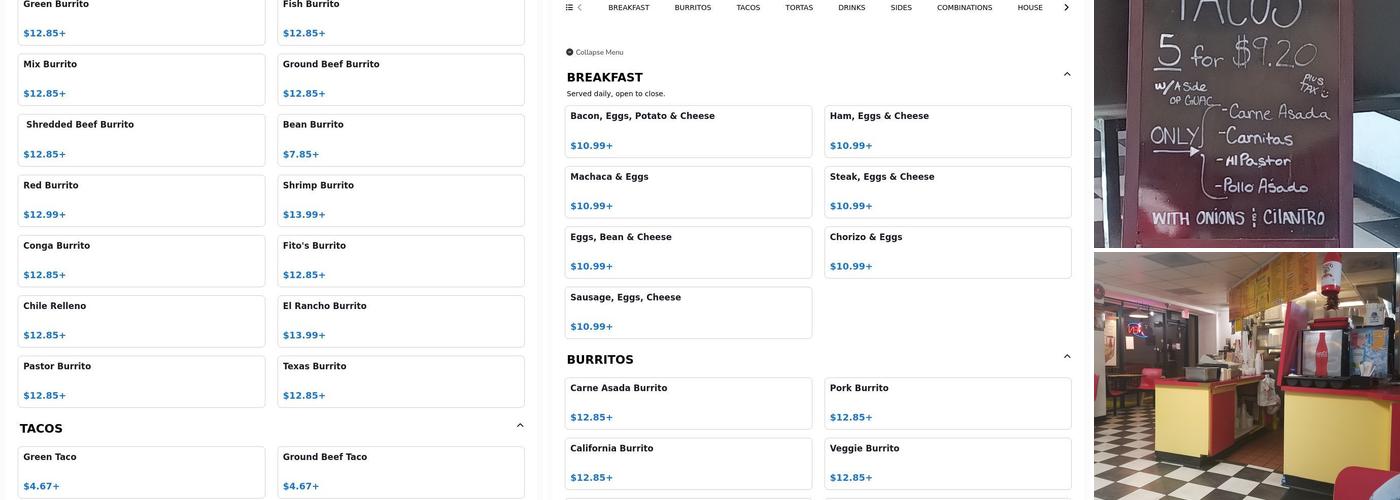Select Pork Burrito item
This screenshot has height=500, width=1400.
pyautogui.click(x=948, y=403)
